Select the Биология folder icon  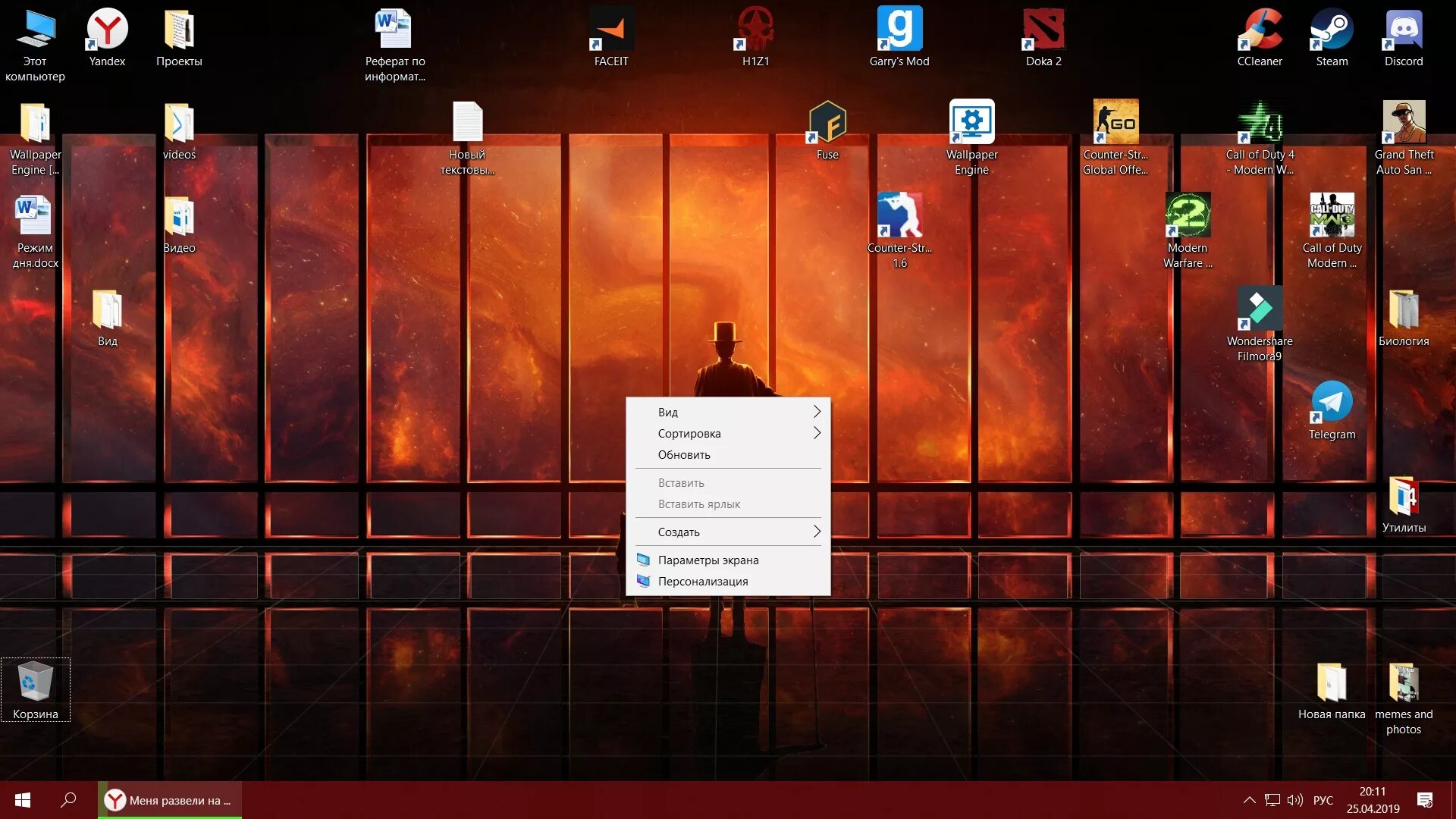[x=1404, y=318]
